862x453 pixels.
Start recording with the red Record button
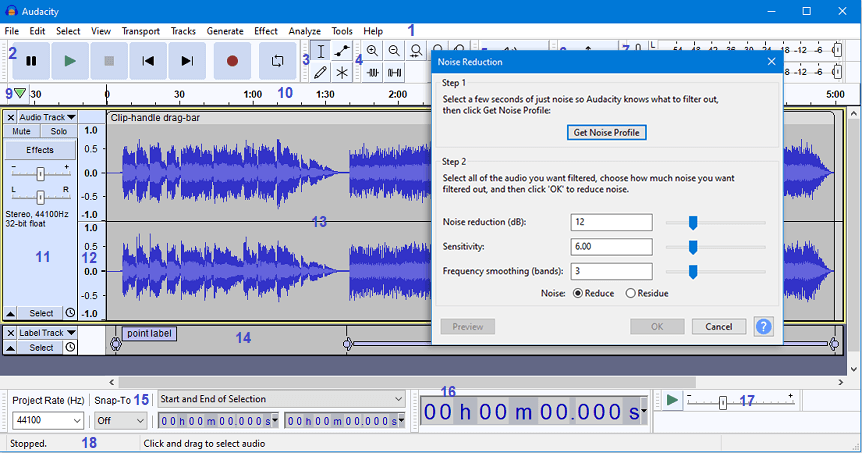pos(232,61)
